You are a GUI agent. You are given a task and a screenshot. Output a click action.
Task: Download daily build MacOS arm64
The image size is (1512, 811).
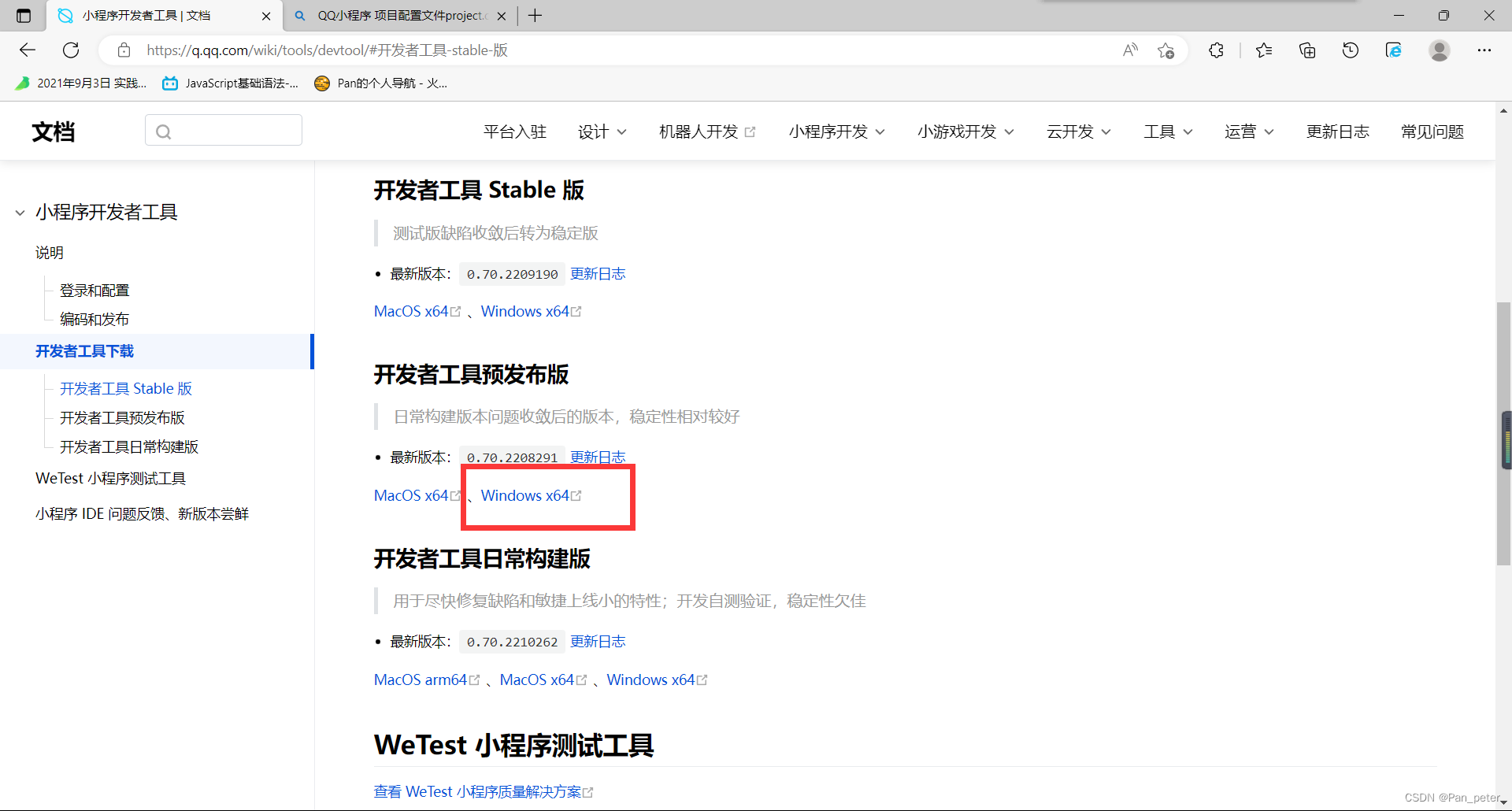pos(427,680)
